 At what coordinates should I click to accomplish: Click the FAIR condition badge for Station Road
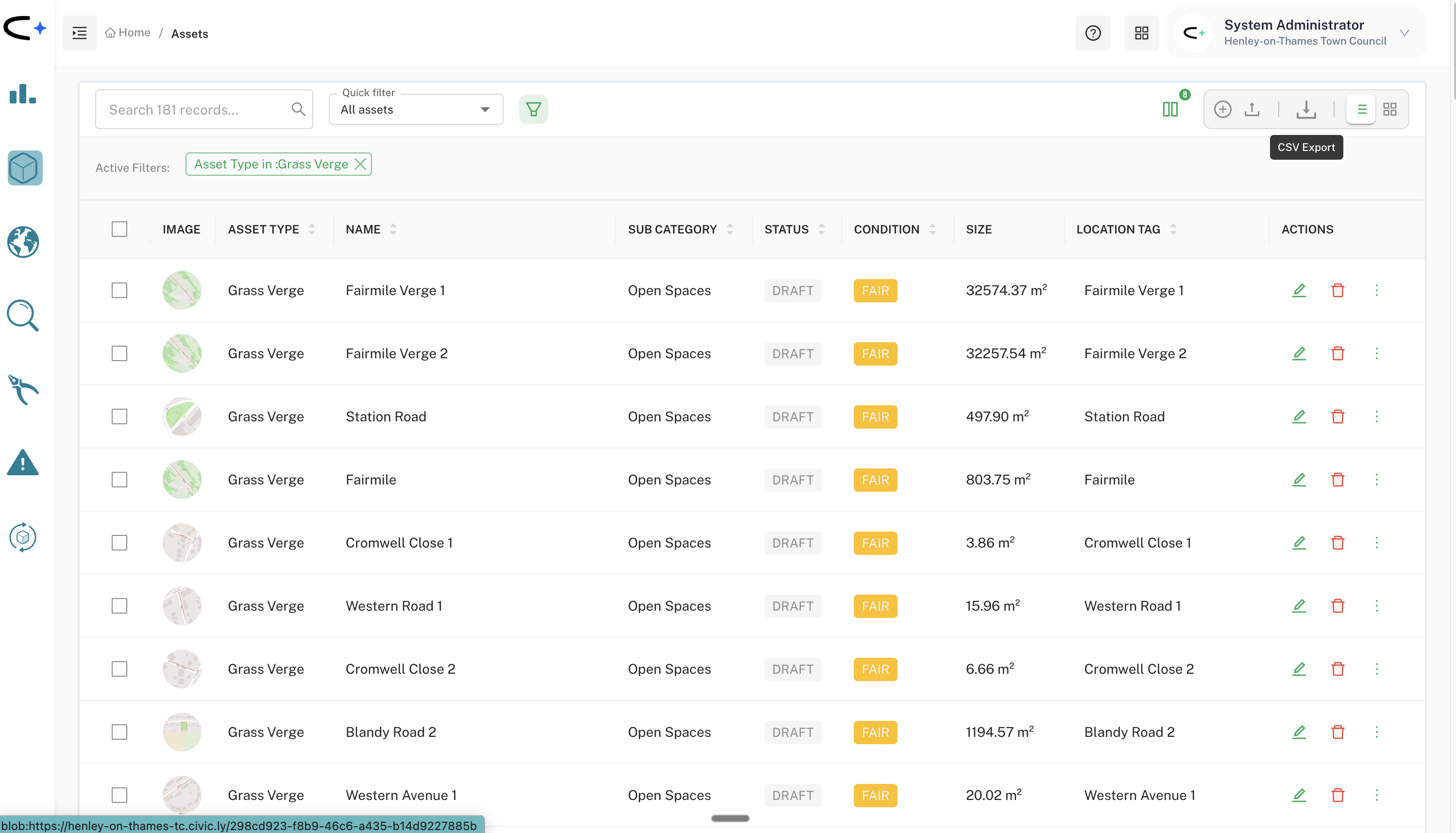point(875,416)
